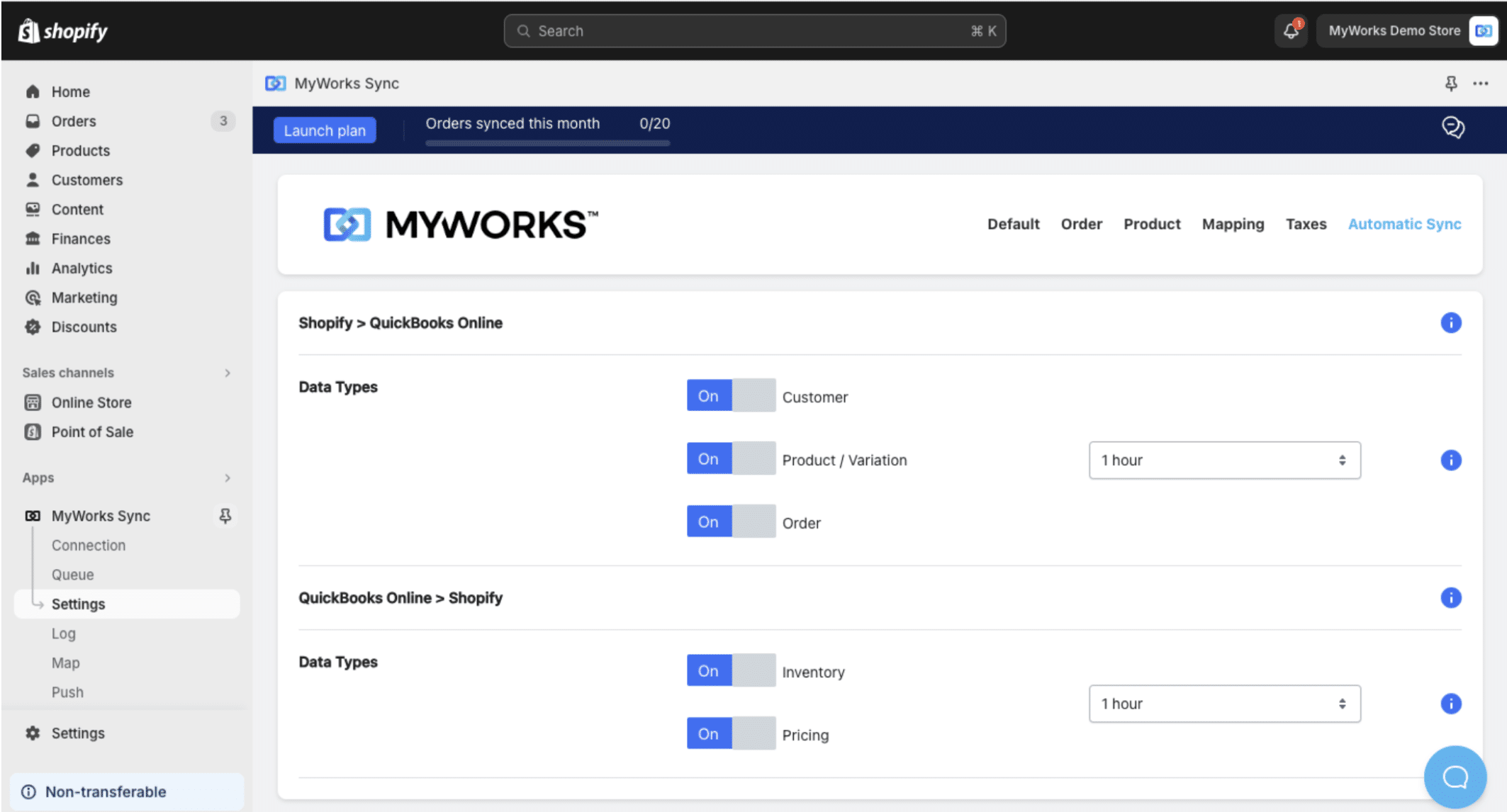Click the Point of Sale icon
1507x812 pixels.
click(x=33, y=432)
